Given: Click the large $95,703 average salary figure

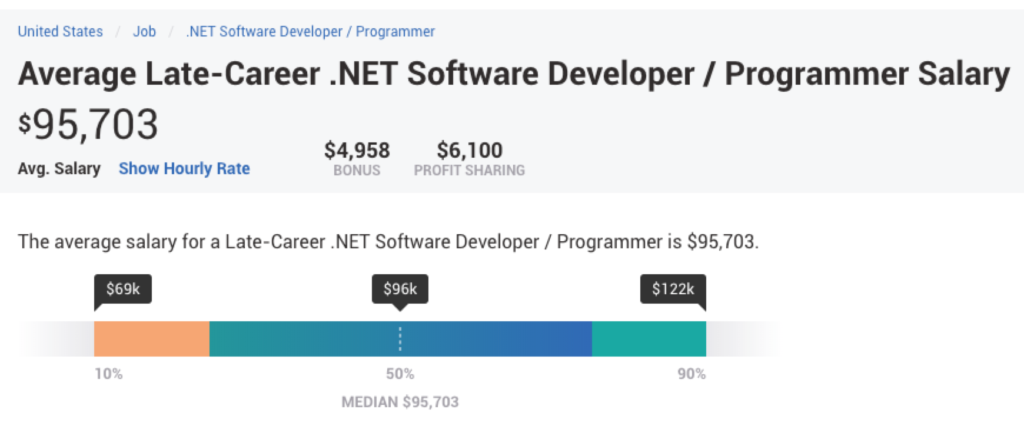Looking at the screenshot, I should [89, 125].
